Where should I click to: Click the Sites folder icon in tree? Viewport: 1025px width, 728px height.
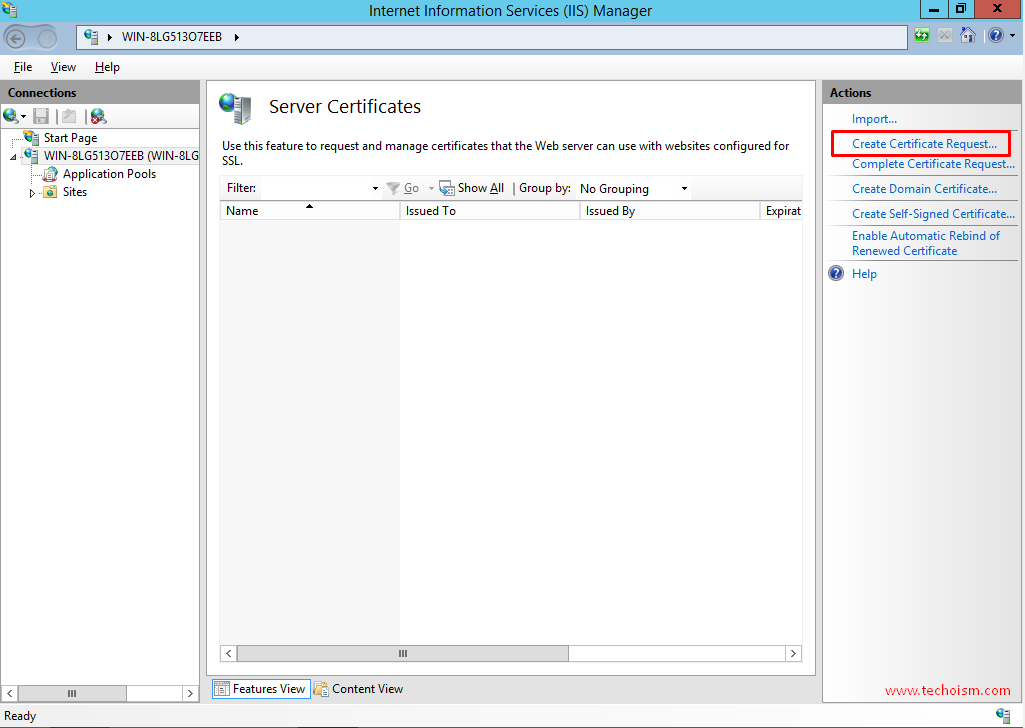point(50,192)
